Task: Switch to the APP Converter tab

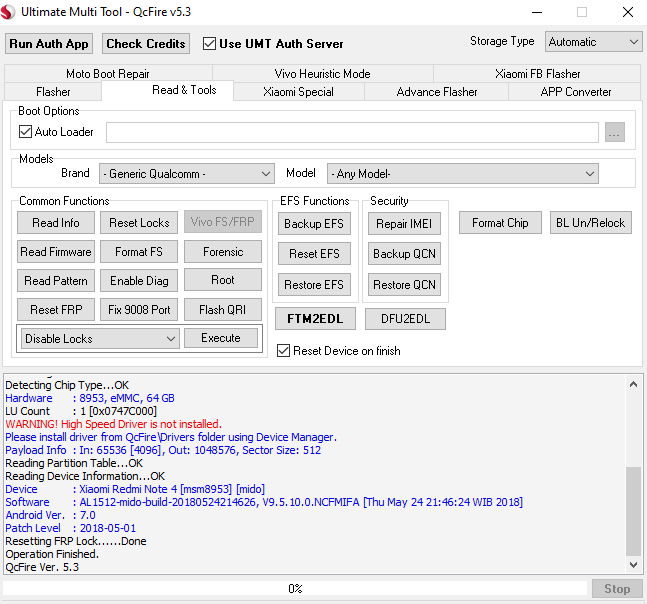Action: click(x=576, y=92)
